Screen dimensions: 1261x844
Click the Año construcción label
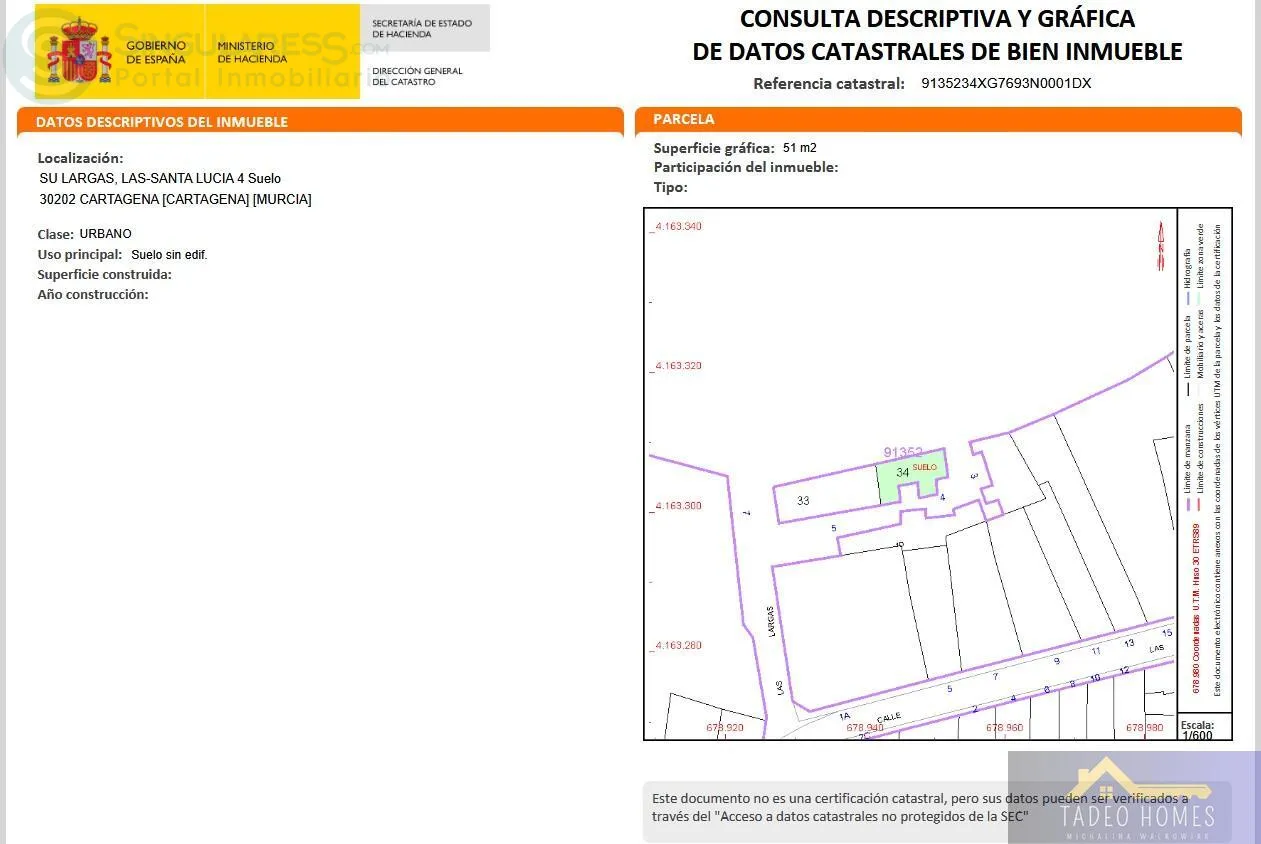click(93, 294)
